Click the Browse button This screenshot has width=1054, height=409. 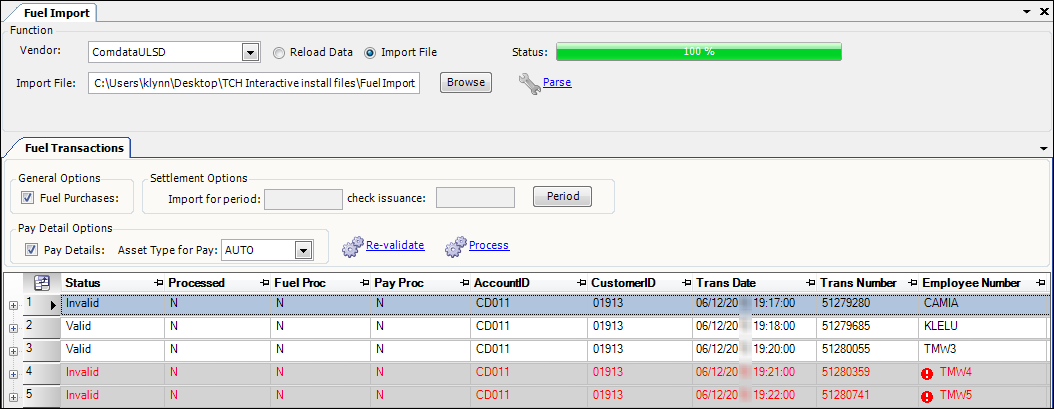465,82
